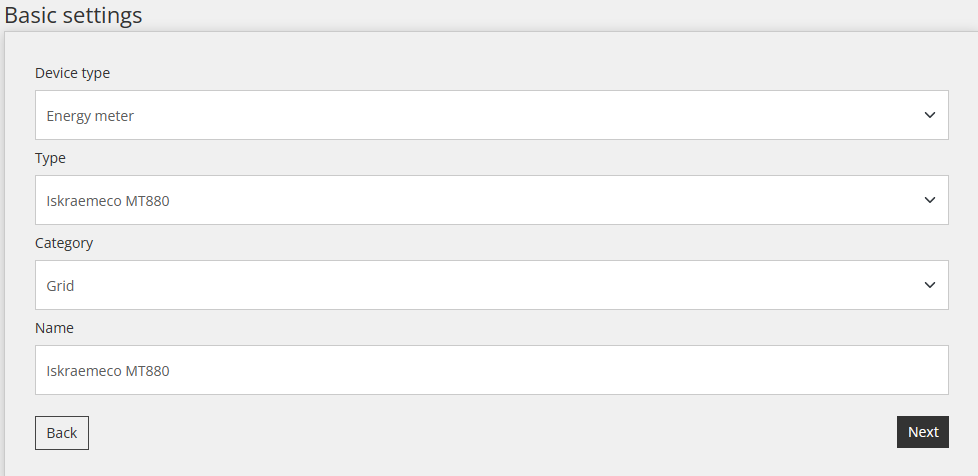The image size is (978, 476).
Task: Click the chevron arrow in Type selector
Action: point(930,200)
